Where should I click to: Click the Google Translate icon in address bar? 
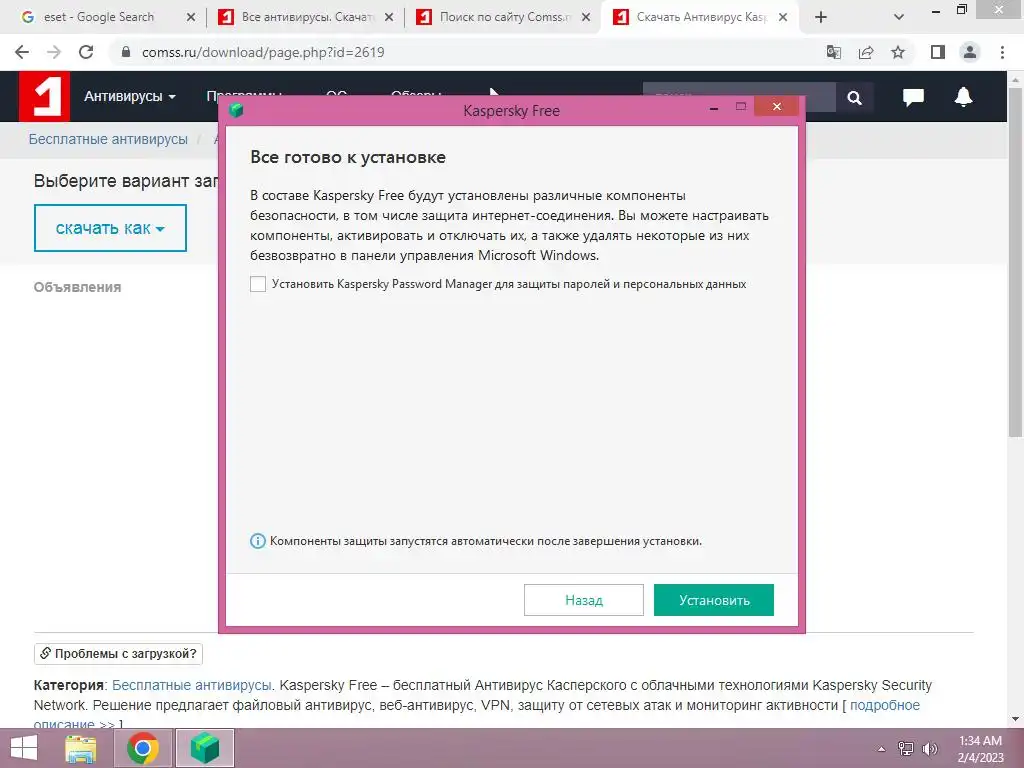point(834,52)
